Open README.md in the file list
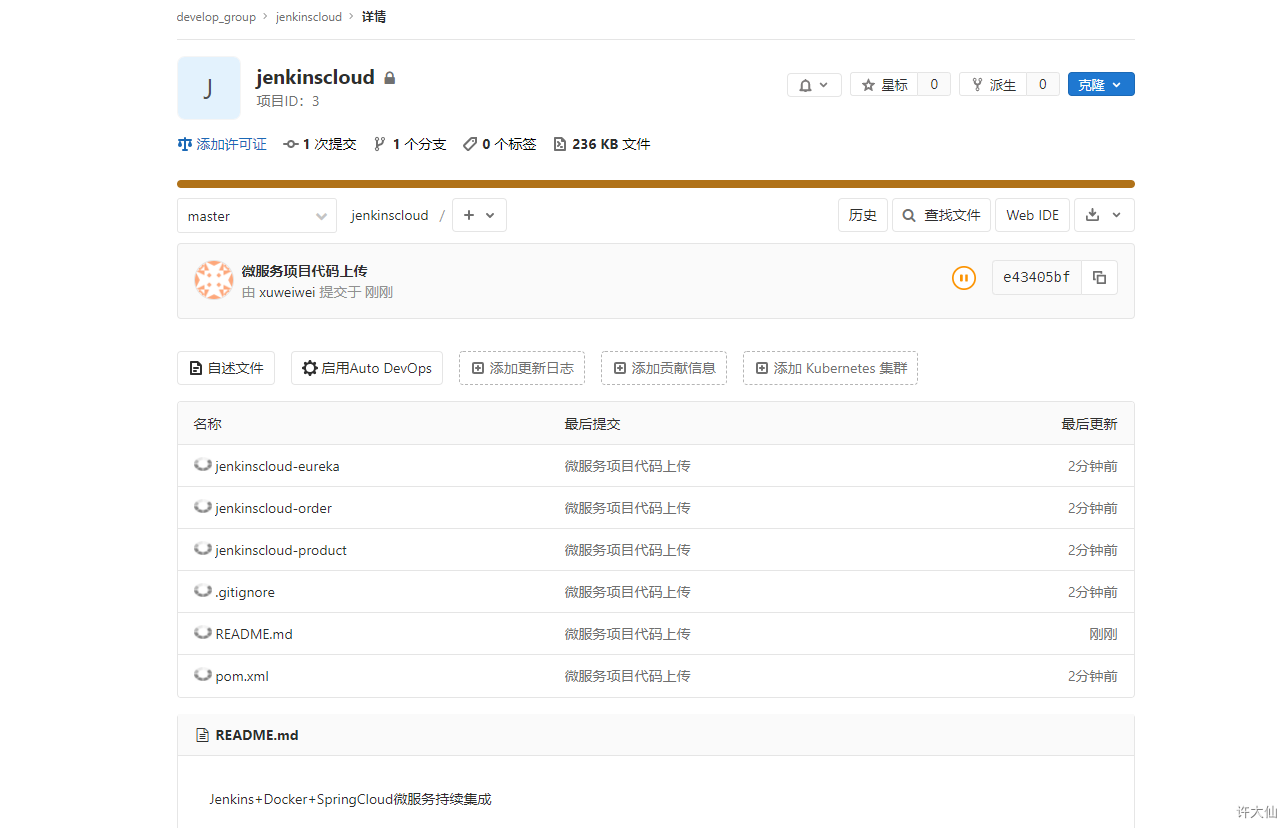 coord(254,634)
